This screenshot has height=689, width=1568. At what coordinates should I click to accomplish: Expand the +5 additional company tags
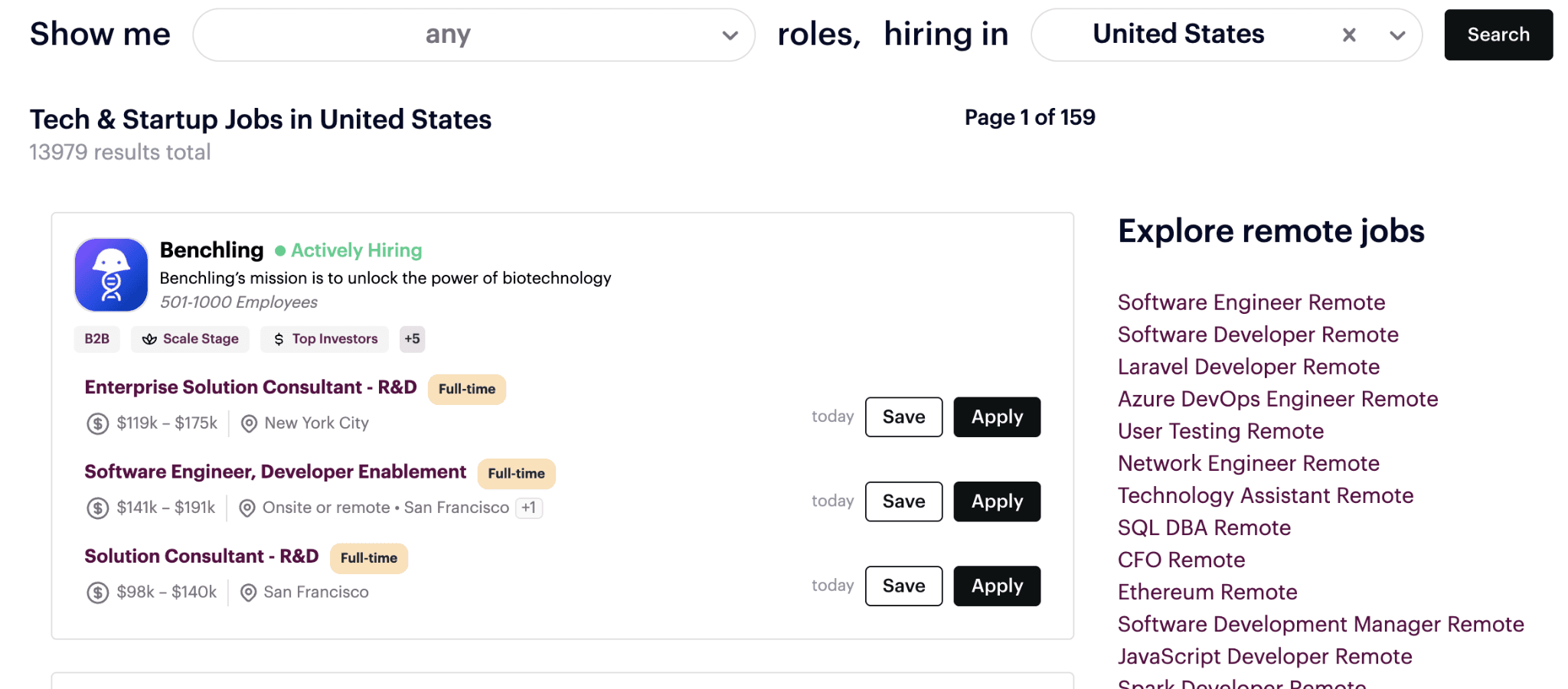(x=412, y=339)
